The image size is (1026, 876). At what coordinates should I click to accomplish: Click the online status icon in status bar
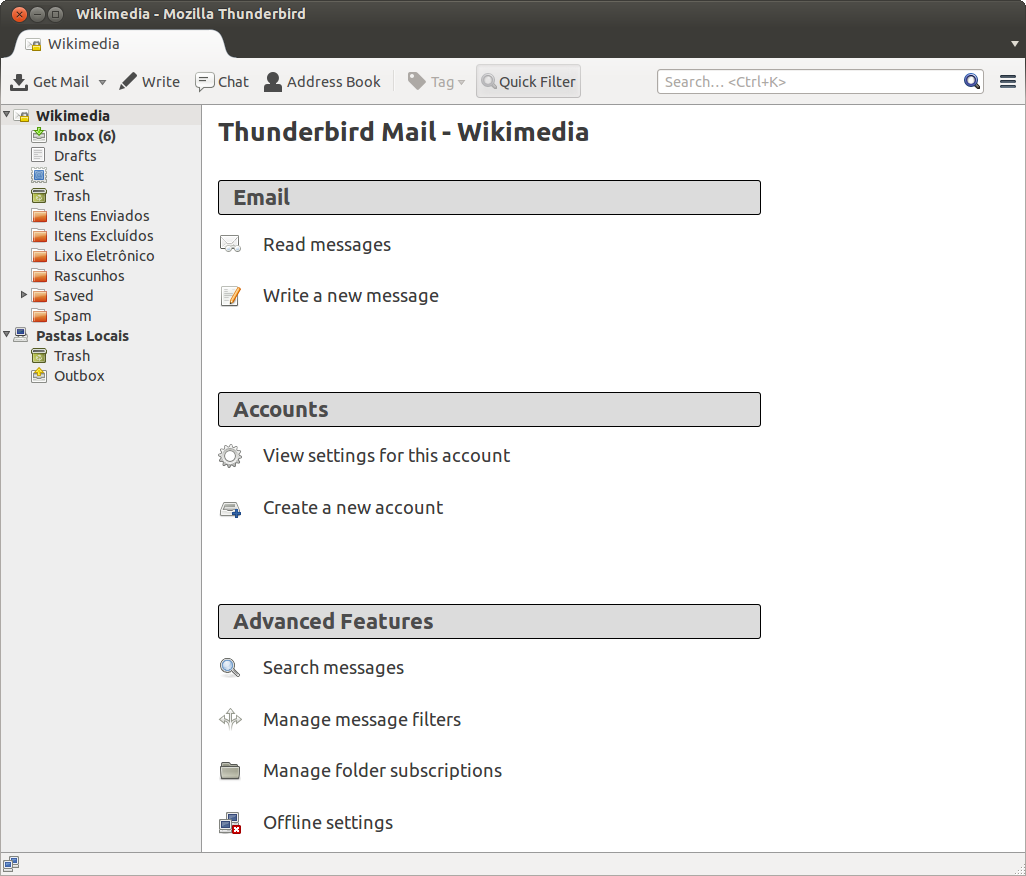[x=10, y=864]
